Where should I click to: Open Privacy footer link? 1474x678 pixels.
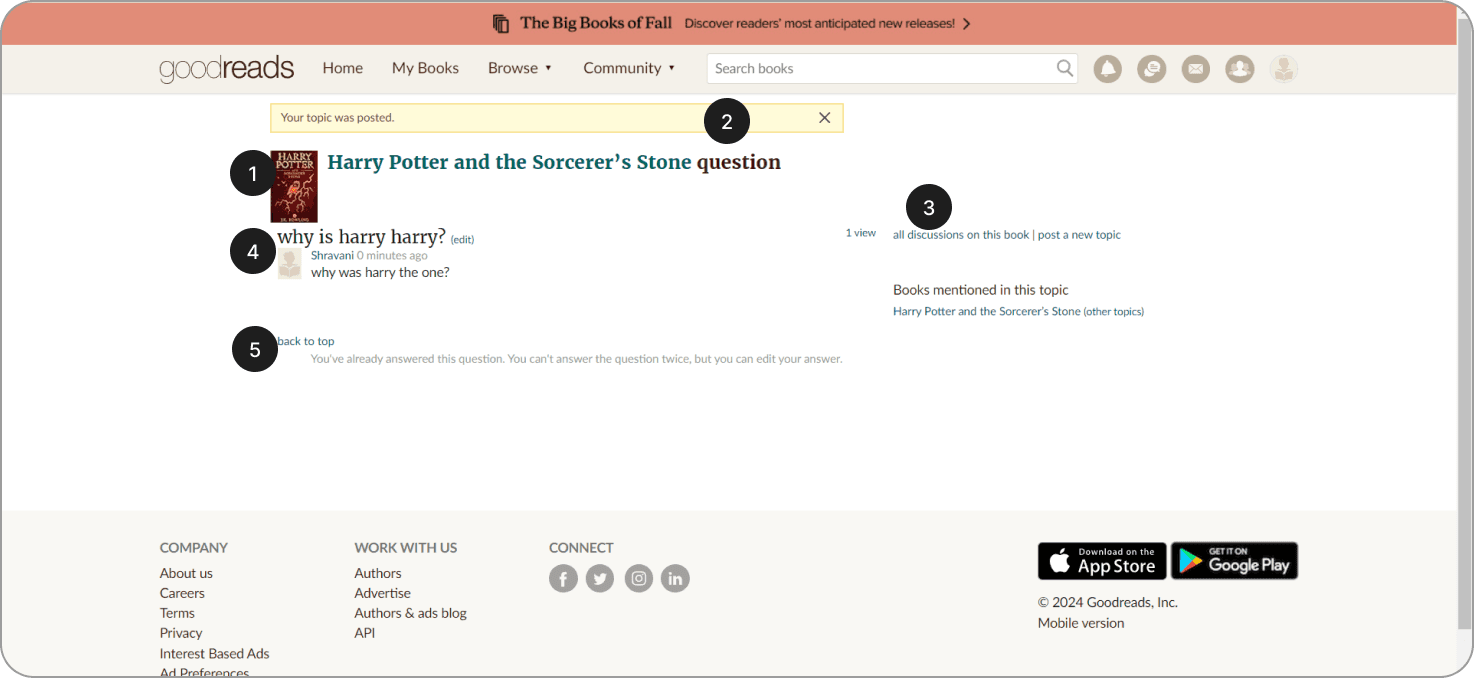tap(181, 633)
